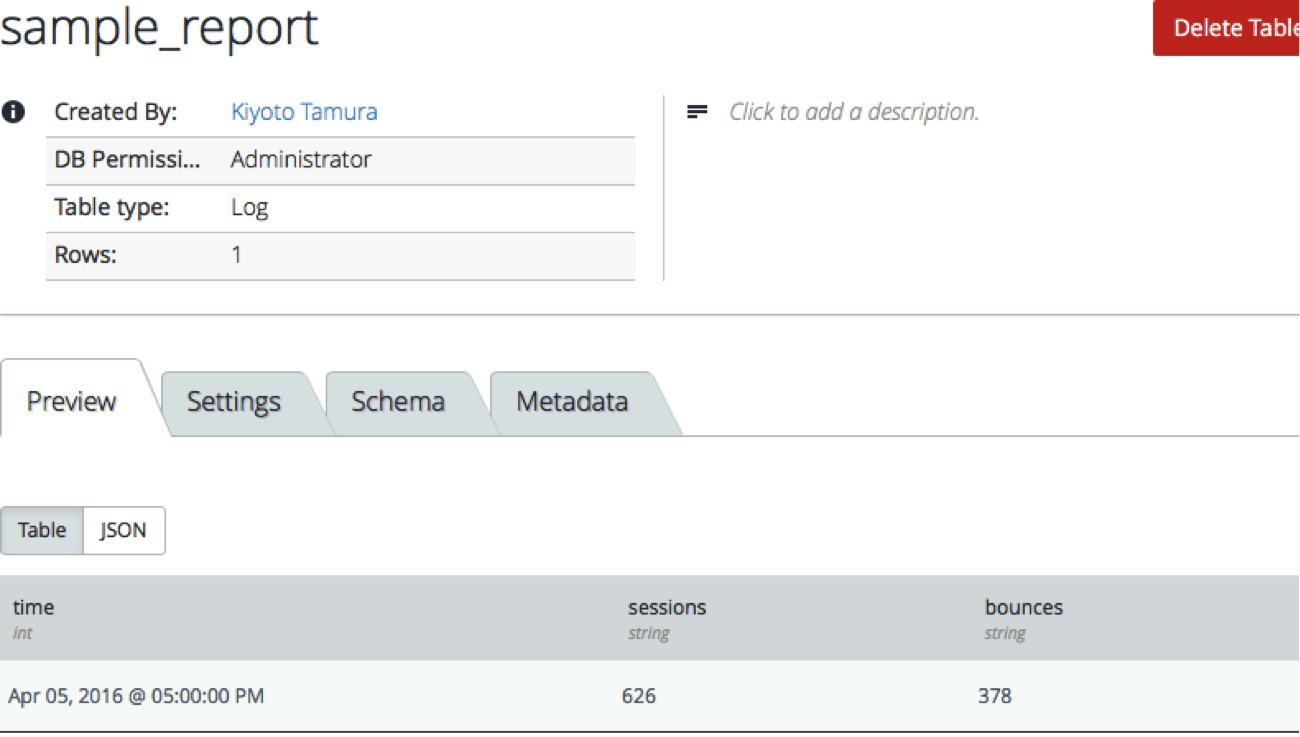Screen dimensions: 1300x737
Task: Click the sessions column header
Action: point(667,607)
